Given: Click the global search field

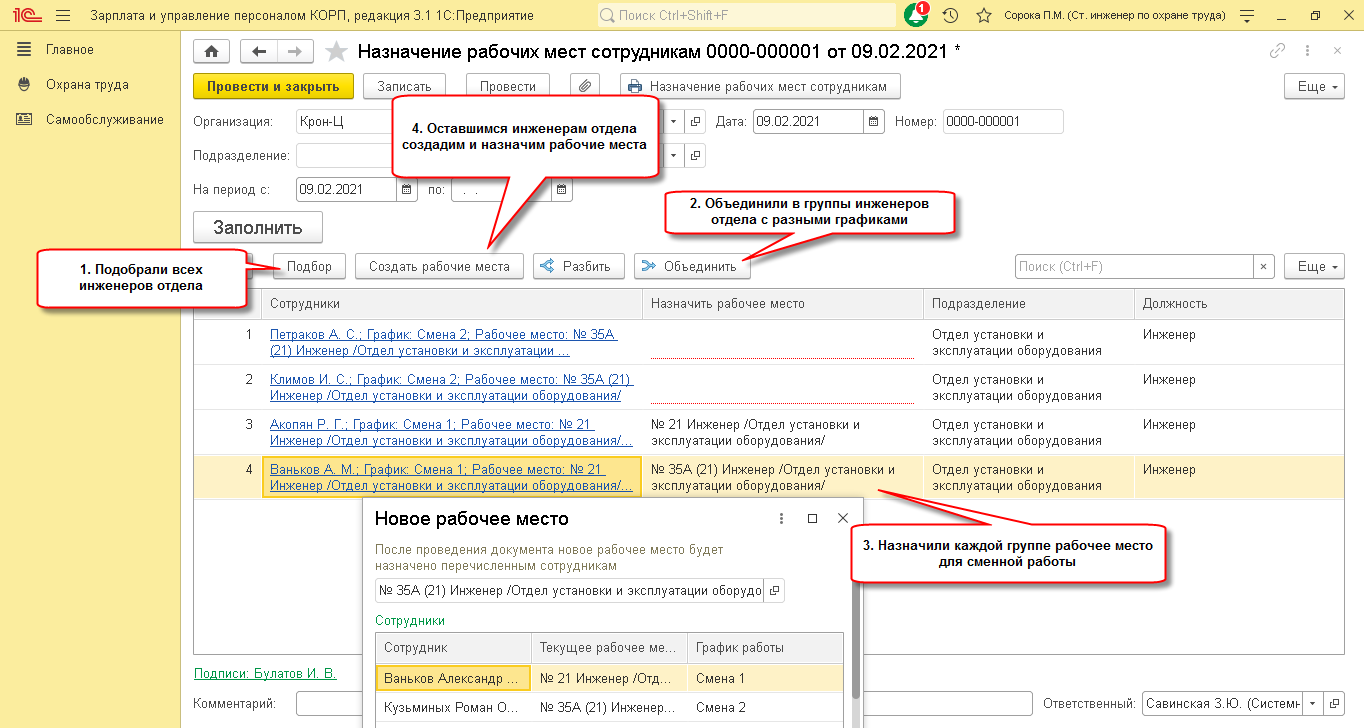Looking at the screenshot, I should coord(746,16).
